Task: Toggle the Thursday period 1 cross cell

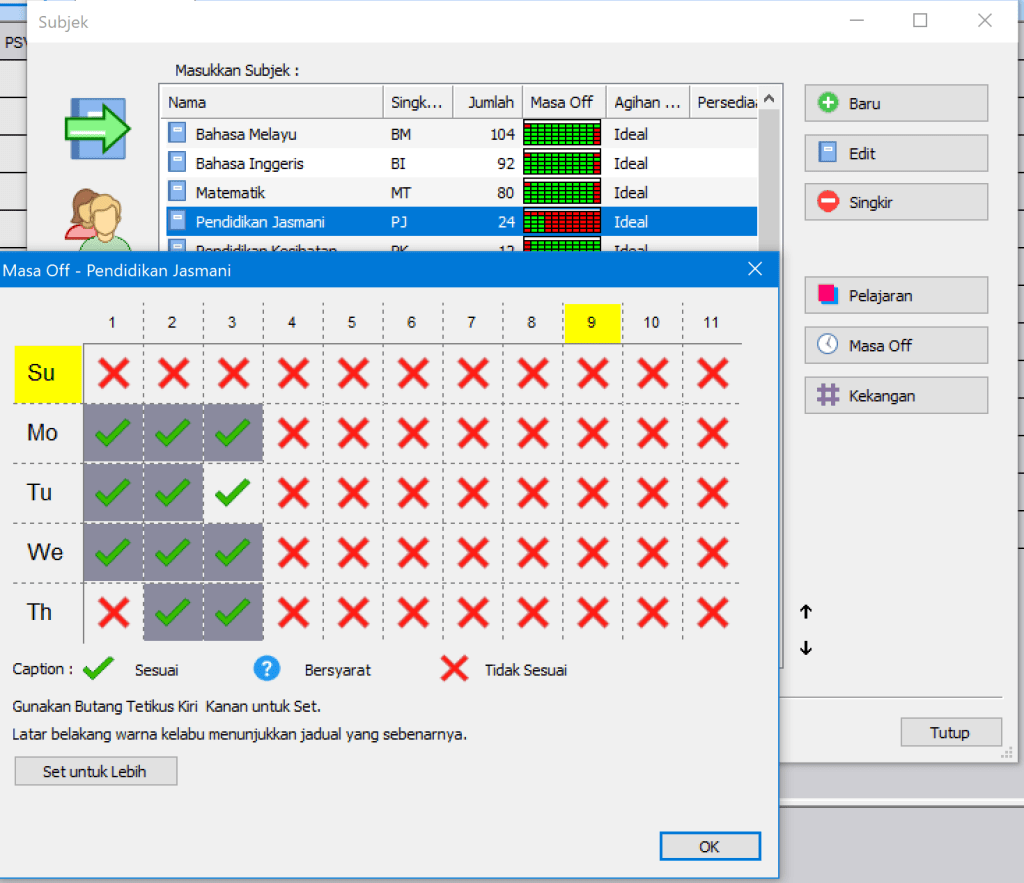Action: click(x=113, y=612)
